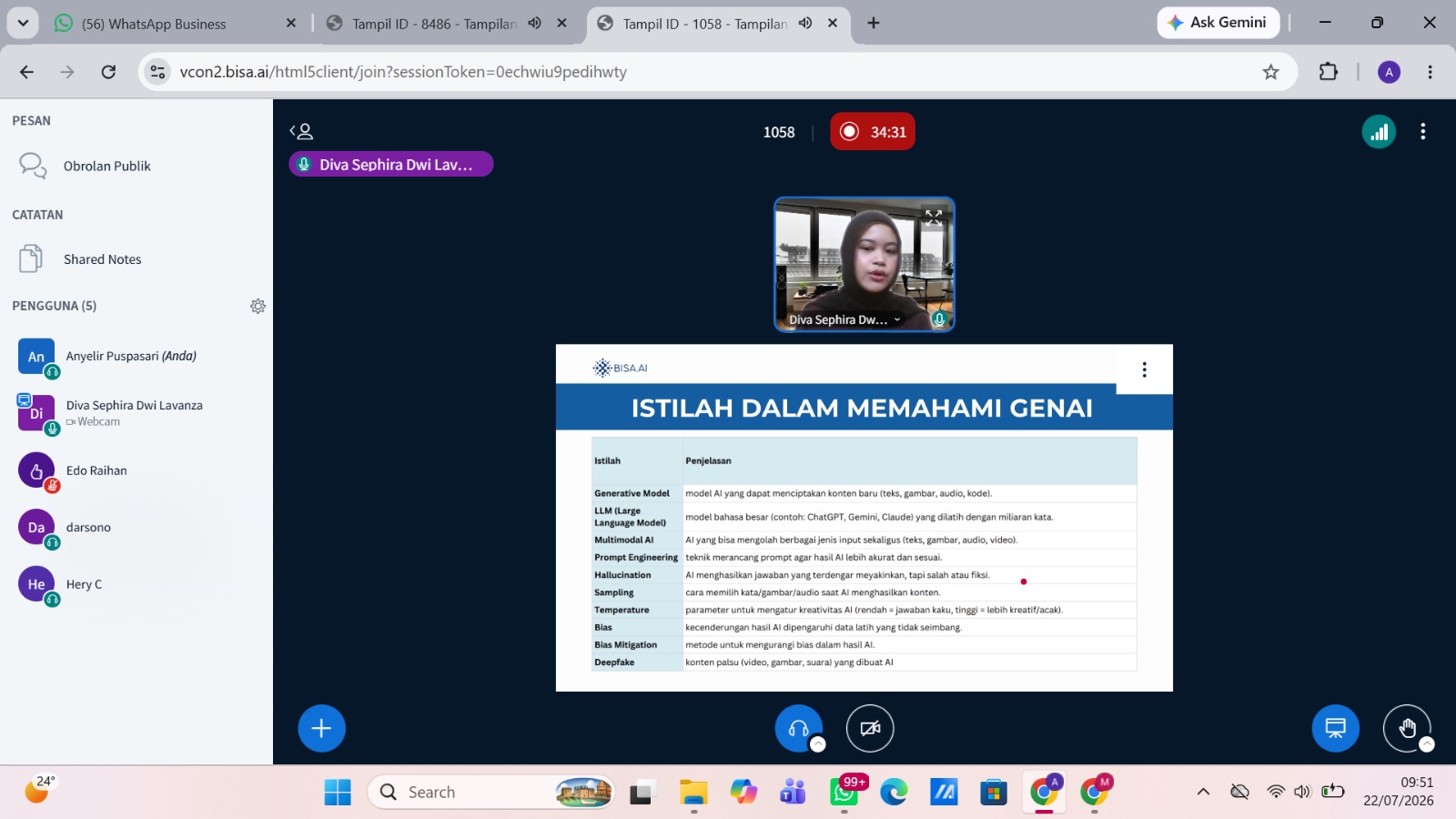This screenshot has height=819, width=1456.
Task: Open Microsoft Store taskbar icon
Action: tap(994, 793)
